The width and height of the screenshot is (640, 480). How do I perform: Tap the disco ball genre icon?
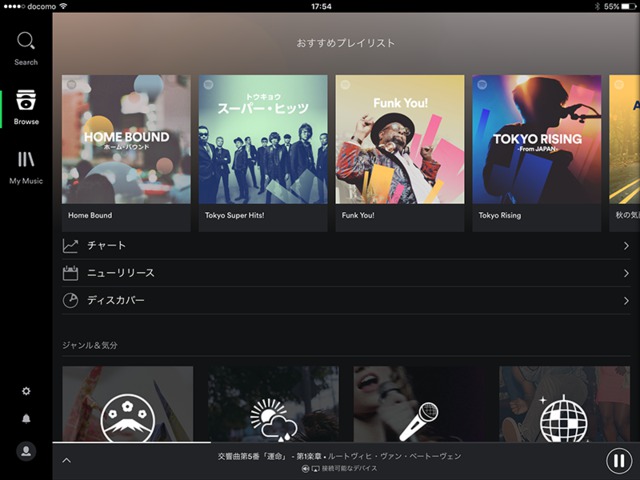pyautogui.click(x=563, y=420)
